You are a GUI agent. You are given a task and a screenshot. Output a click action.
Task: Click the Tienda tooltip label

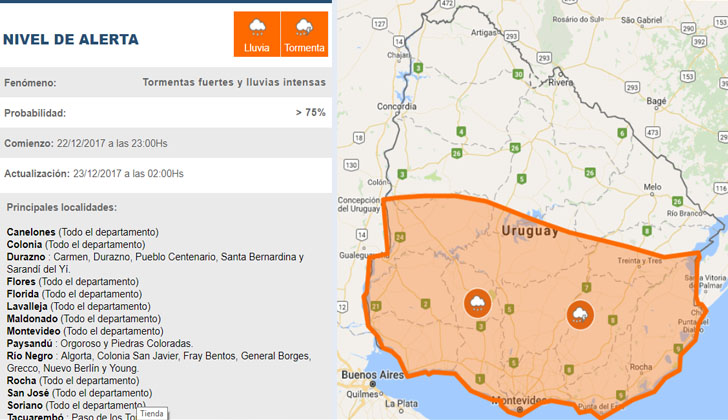tap(152, 414)
